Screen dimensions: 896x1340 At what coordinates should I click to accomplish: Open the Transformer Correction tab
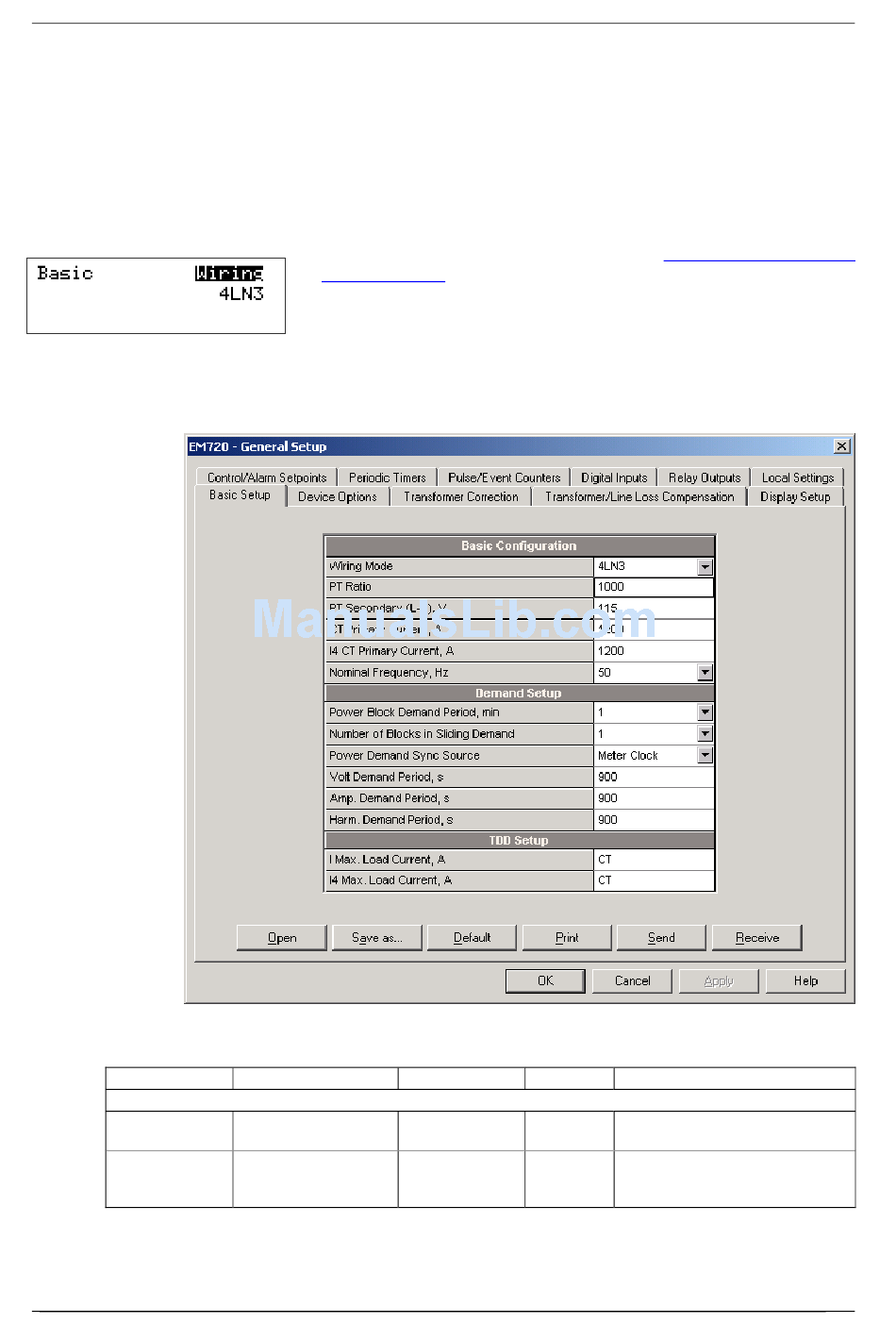(460, 496)
